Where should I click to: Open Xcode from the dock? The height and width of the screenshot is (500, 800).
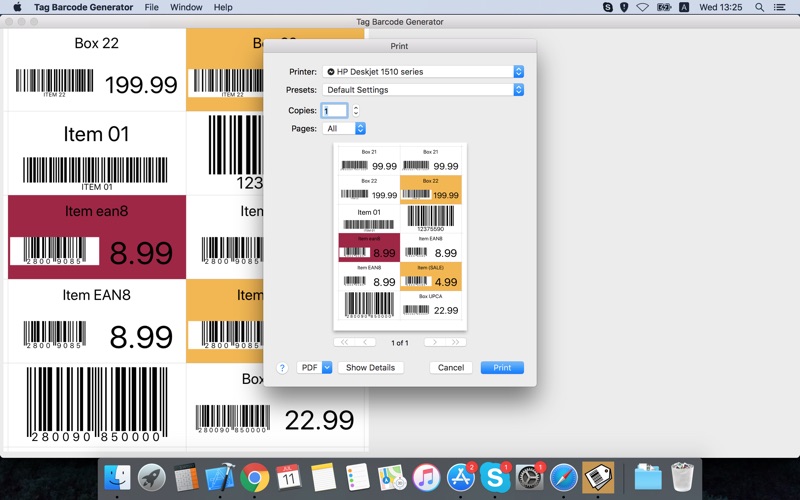220,478
